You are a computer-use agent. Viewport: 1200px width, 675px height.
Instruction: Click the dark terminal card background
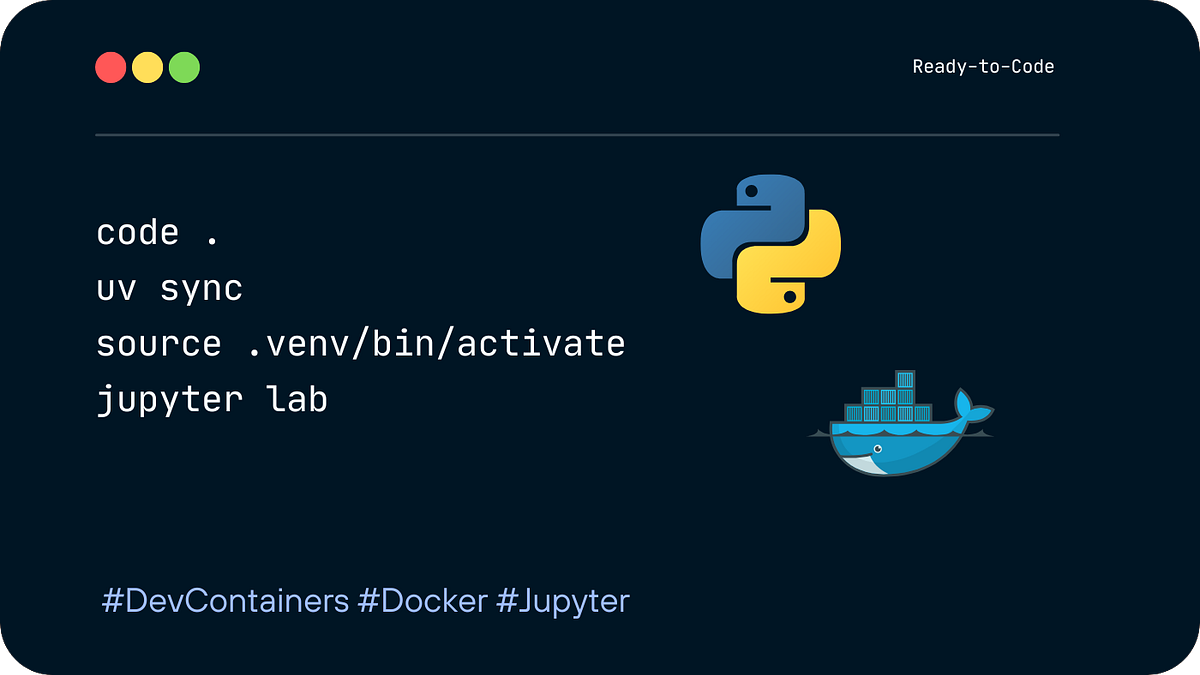[600, 500]
